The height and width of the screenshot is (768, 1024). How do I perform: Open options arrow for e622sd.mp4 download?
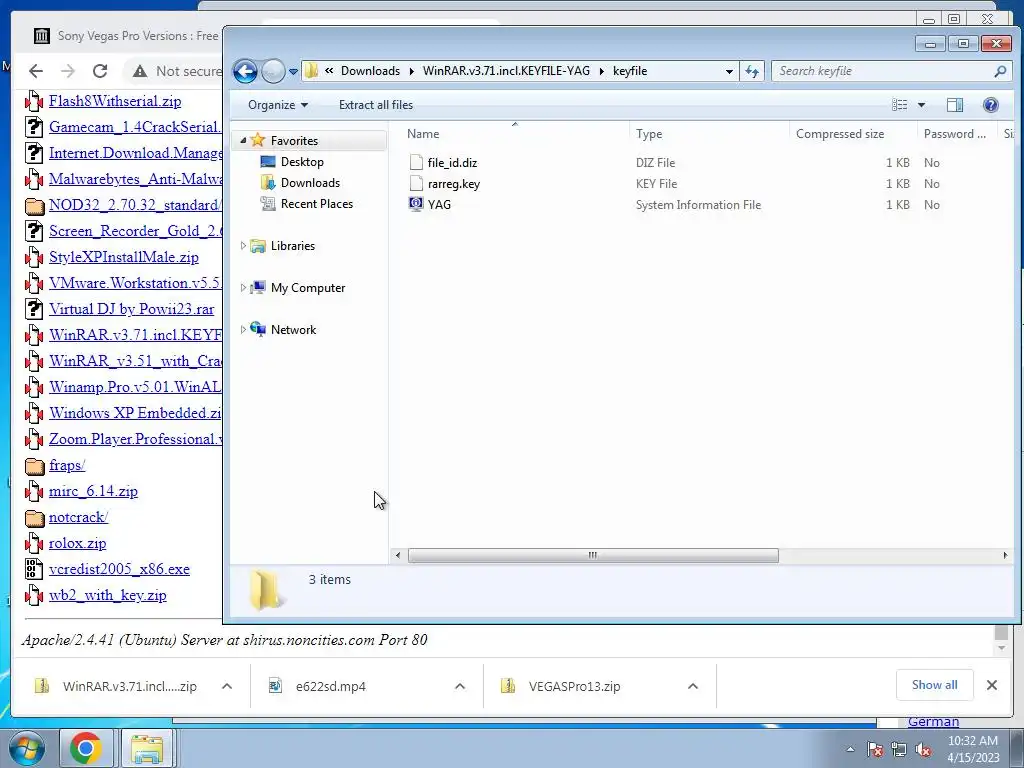pos(460,686)
